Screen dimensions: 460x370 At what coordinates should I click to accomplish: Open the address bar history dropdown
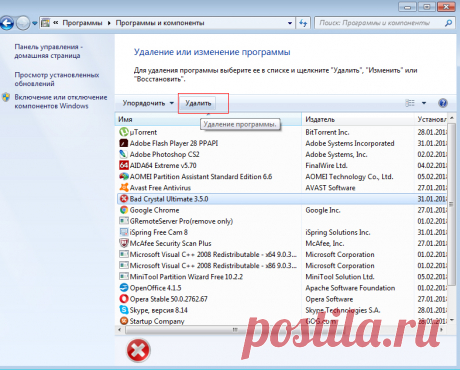[x=290, y=23]
